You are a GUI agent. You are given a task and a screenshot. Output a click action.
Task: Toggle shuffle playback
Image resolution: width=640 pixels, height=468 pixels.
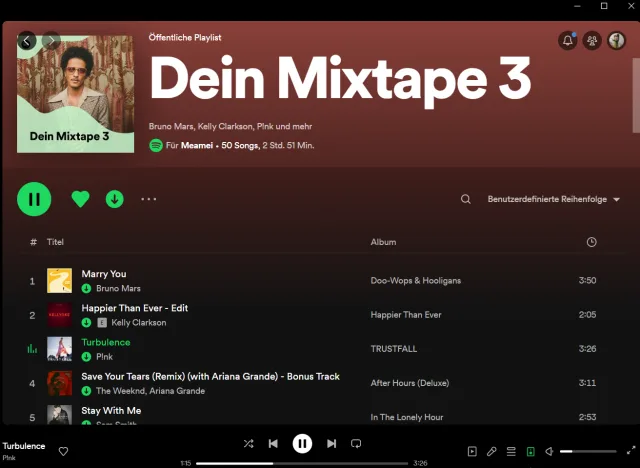tap(248, 443)
